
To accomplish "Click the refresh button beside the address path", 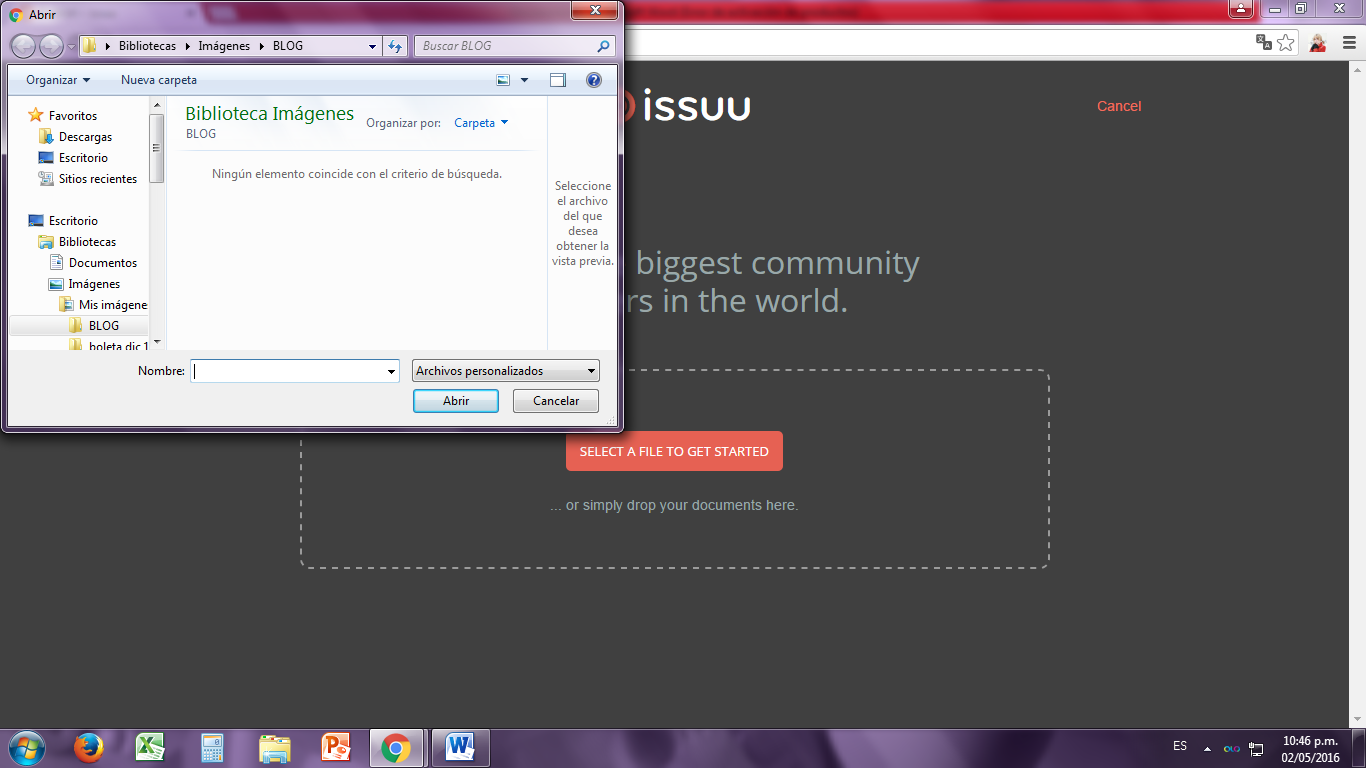I will pyautogui.click(x=395, y=46).
